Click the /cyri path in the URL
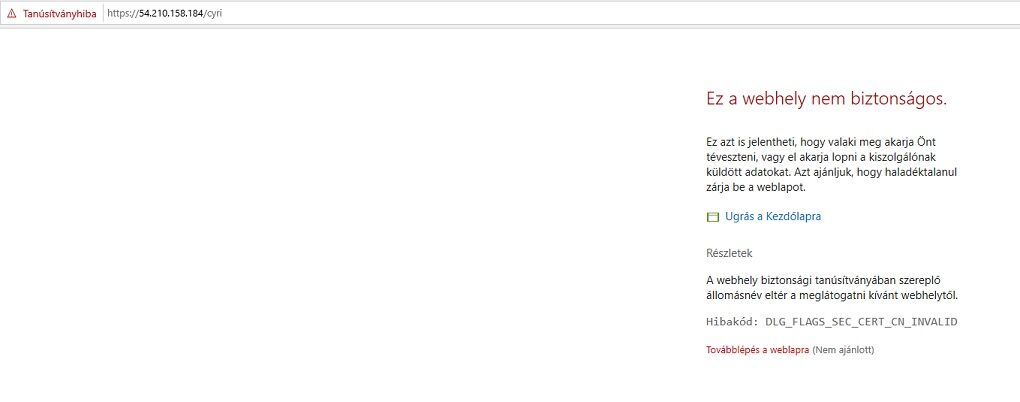This screenshot has height=402, width=1020. click(x=213, y=14)
